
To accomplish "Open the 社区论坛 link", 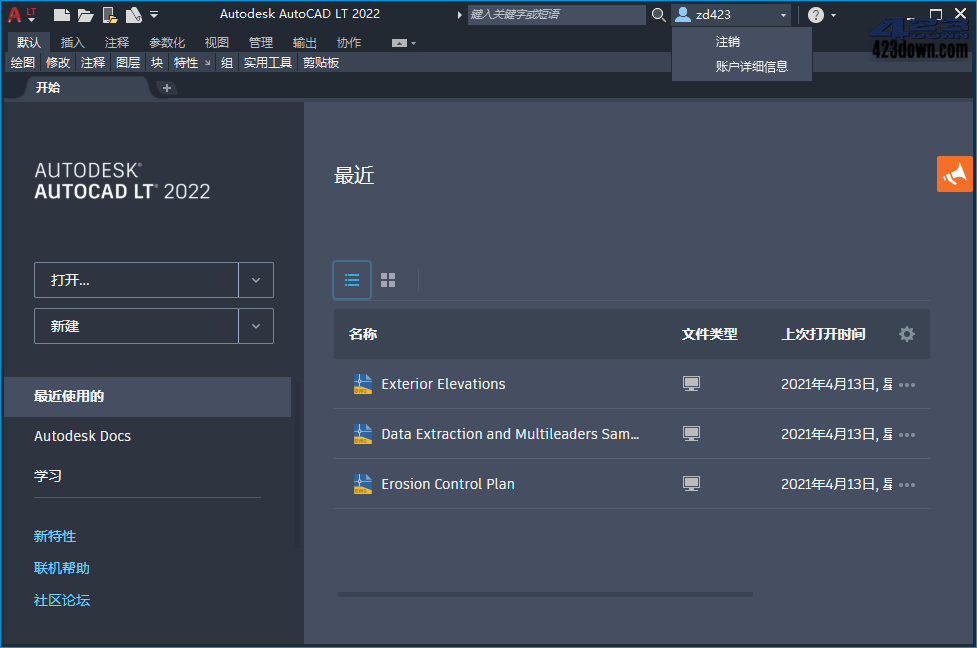I will click(61, 600).
